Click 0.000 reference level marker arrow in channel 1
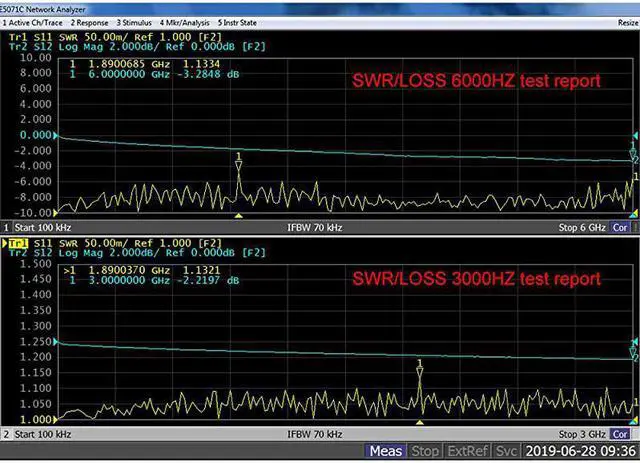This screenshot has width=640, height=463. tap(56, 136)
